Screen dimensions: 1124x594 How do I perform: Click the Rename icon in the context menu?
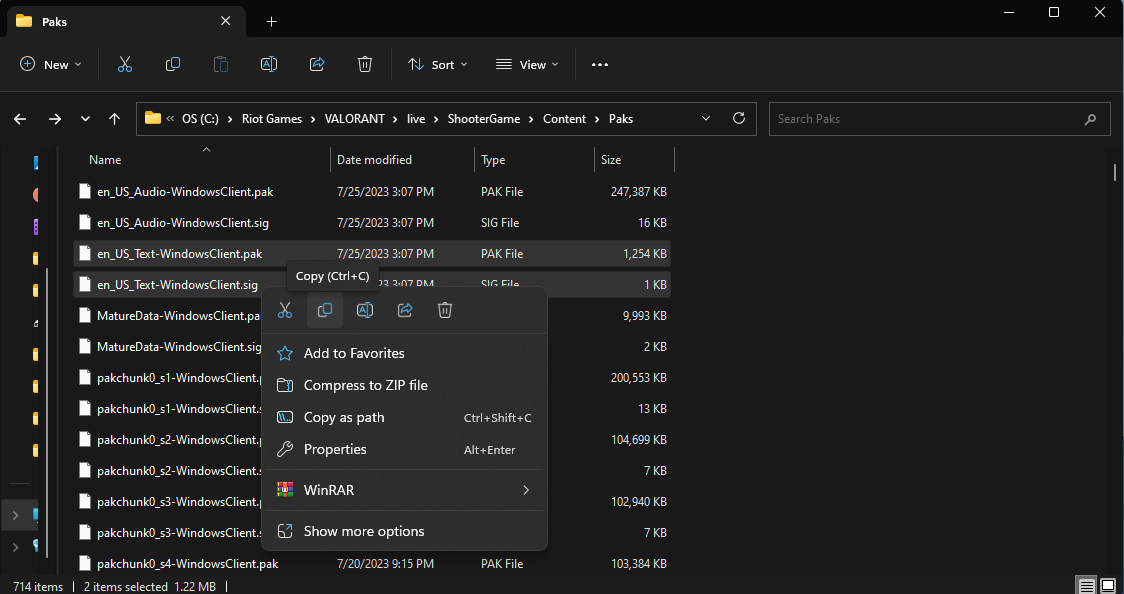coord(365,310)
